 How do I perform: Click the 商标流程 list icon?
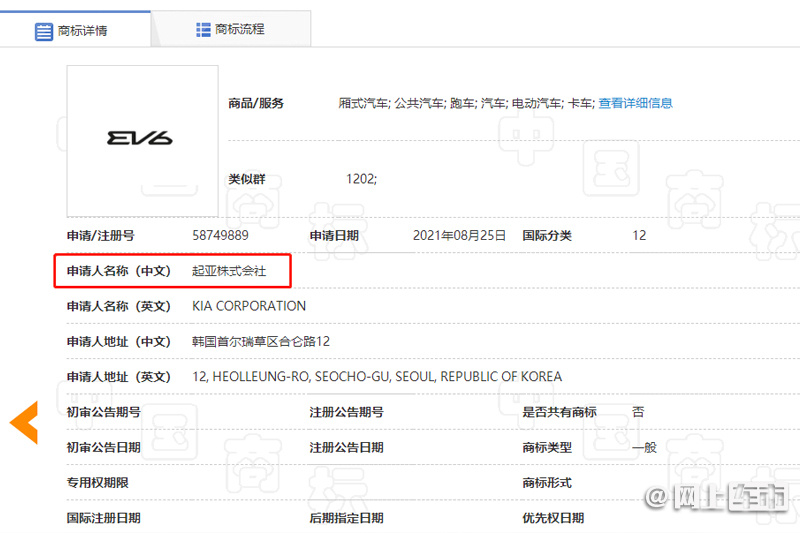click(203, 30)
